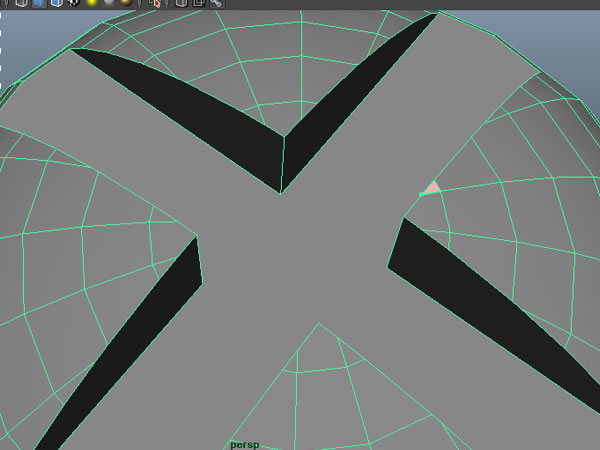
Task: Click the persp camera label
Action: click(x=245, y=445)
